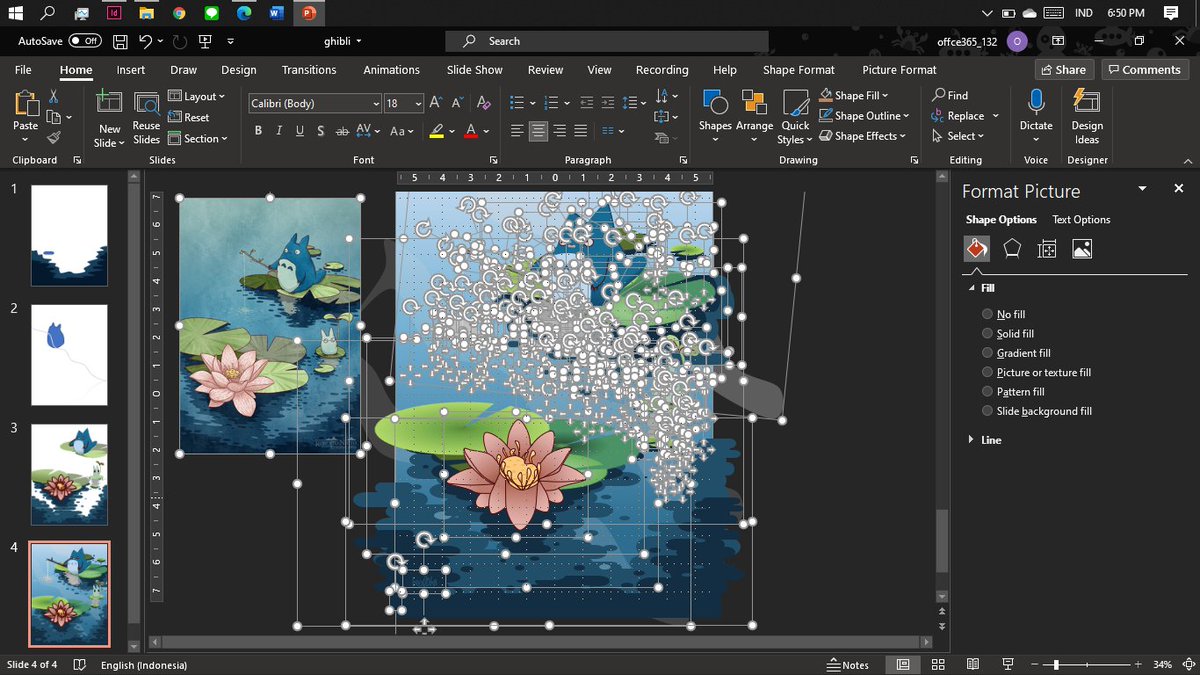The height and width of the screenshot is (675, 1200).
Task: Select the Pattern fill radio option
Action: click(x=988, y=392)
